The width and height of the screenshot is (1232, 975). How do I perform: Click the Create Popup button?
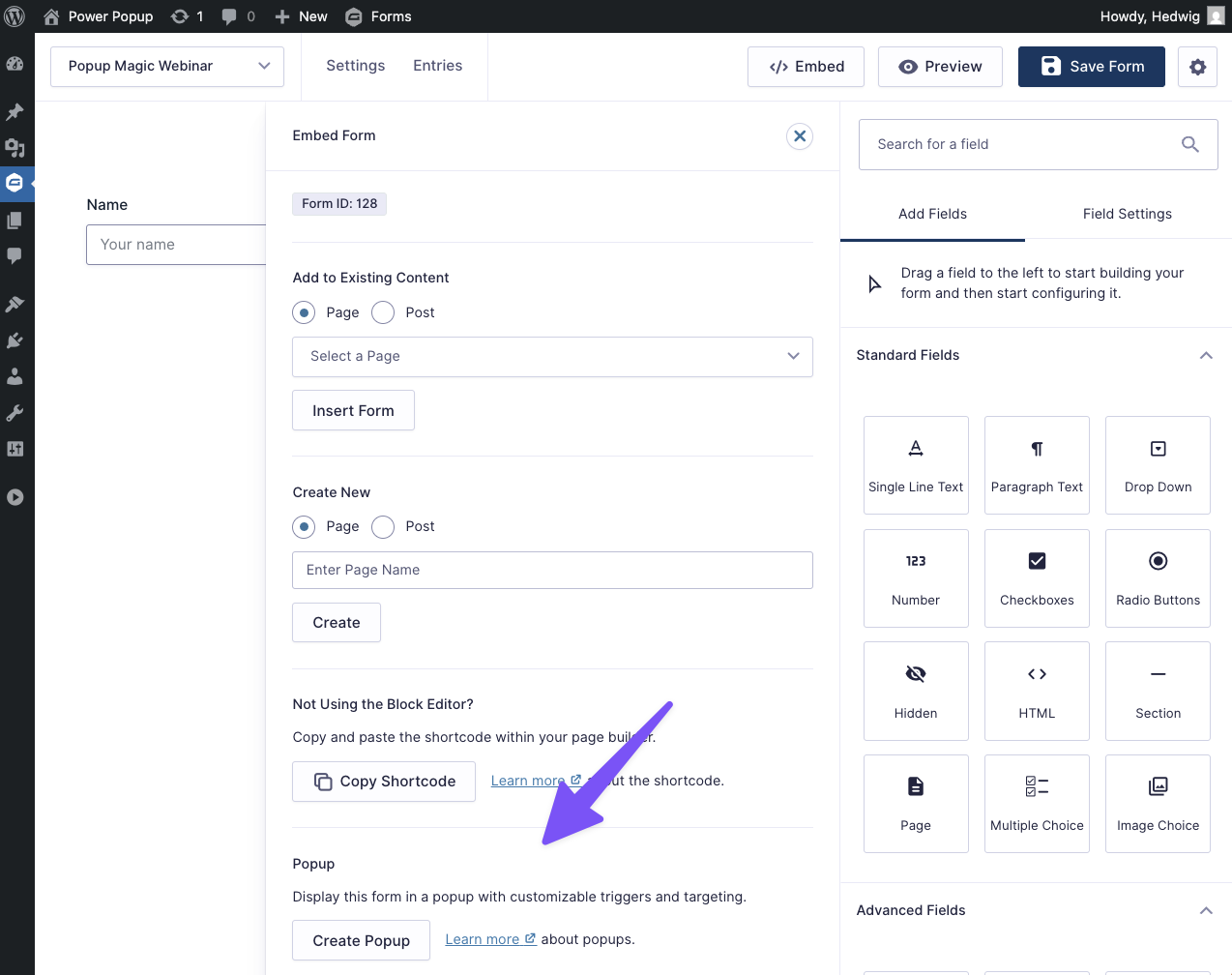tap(361, 940)
